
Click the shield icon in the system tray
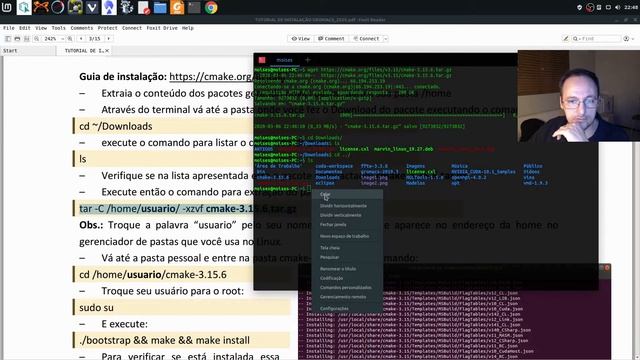[x=580, y=7]
